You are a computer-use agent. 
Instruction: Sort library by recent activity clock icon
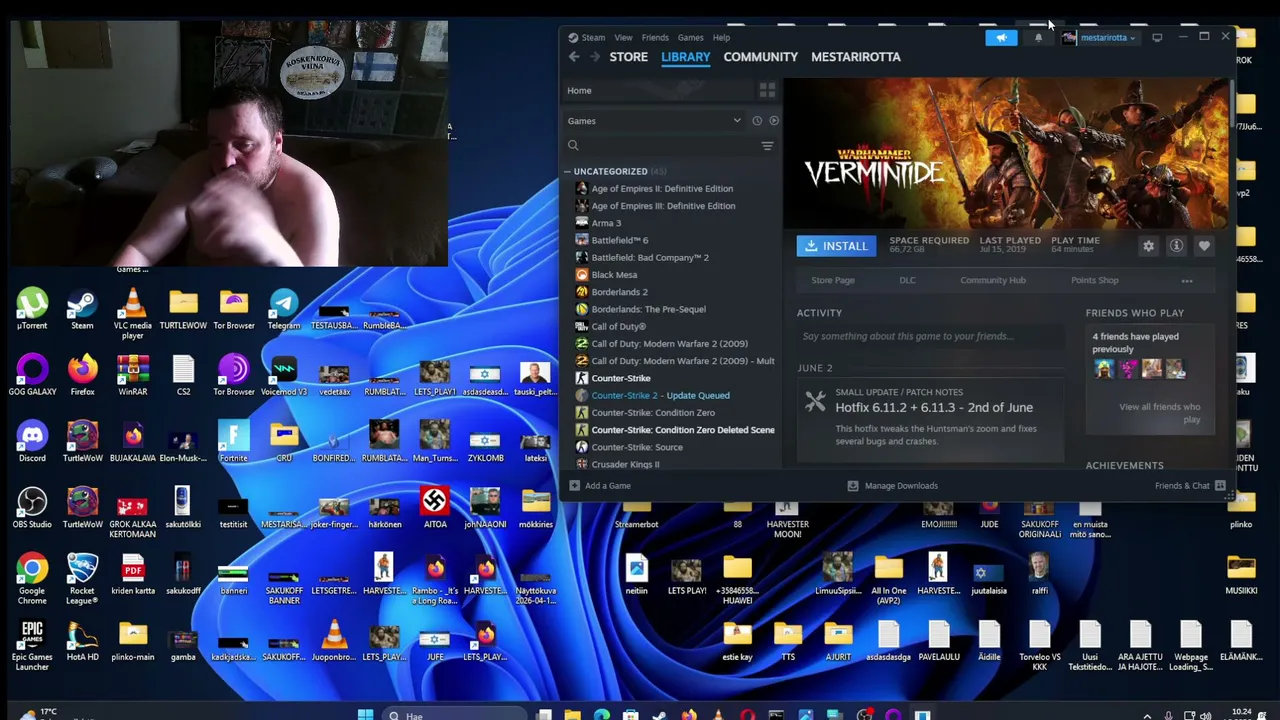click(757, 121)
